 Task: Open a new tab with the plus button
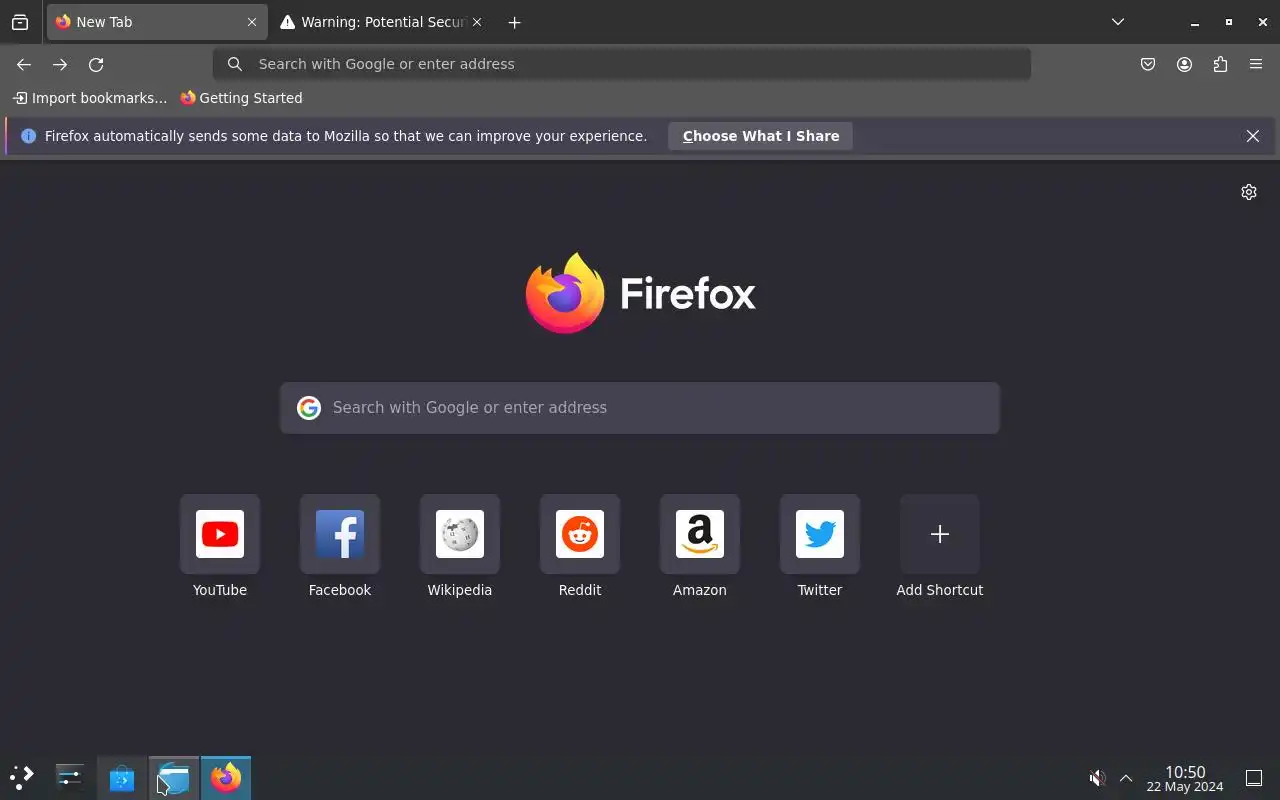coord(514,22)
